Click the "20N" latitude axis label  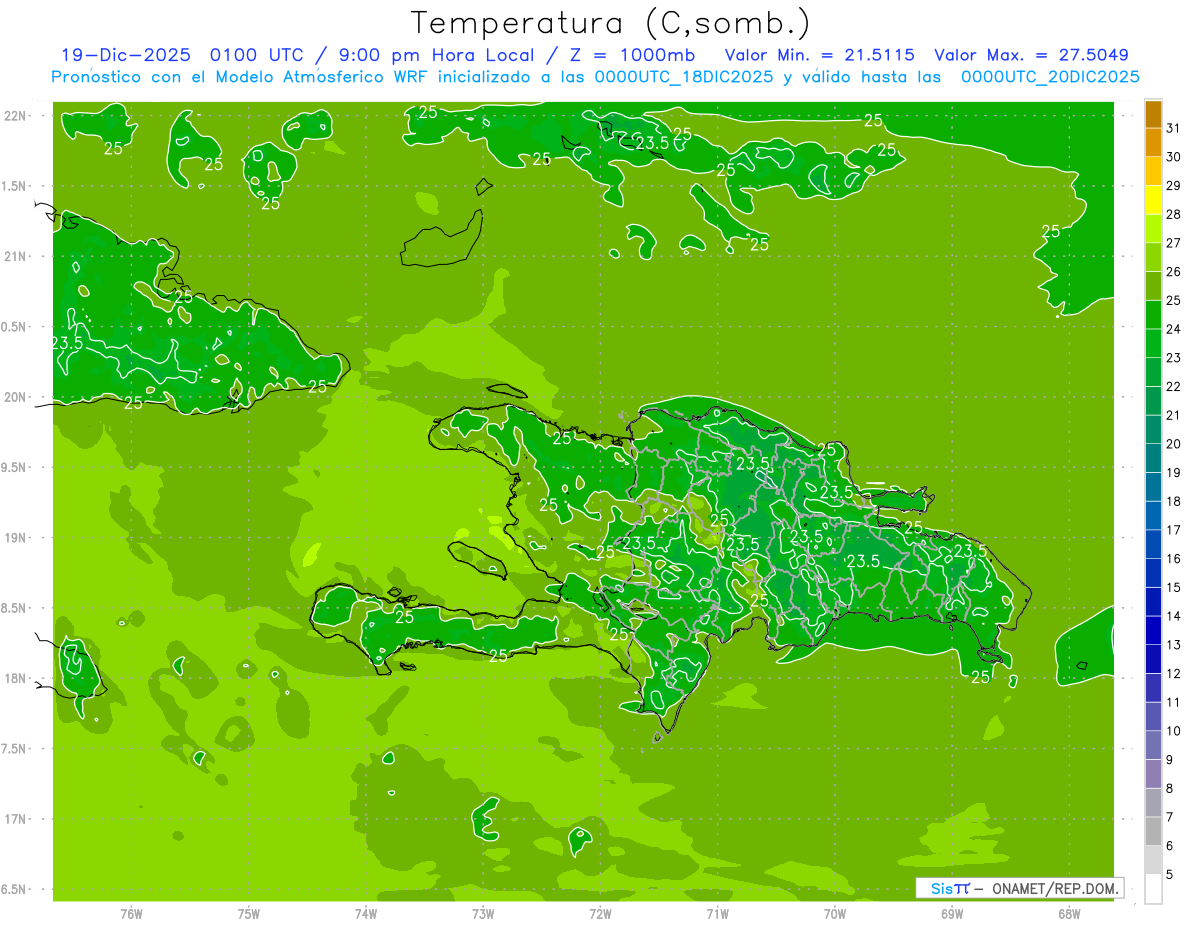tap(16, 397)
